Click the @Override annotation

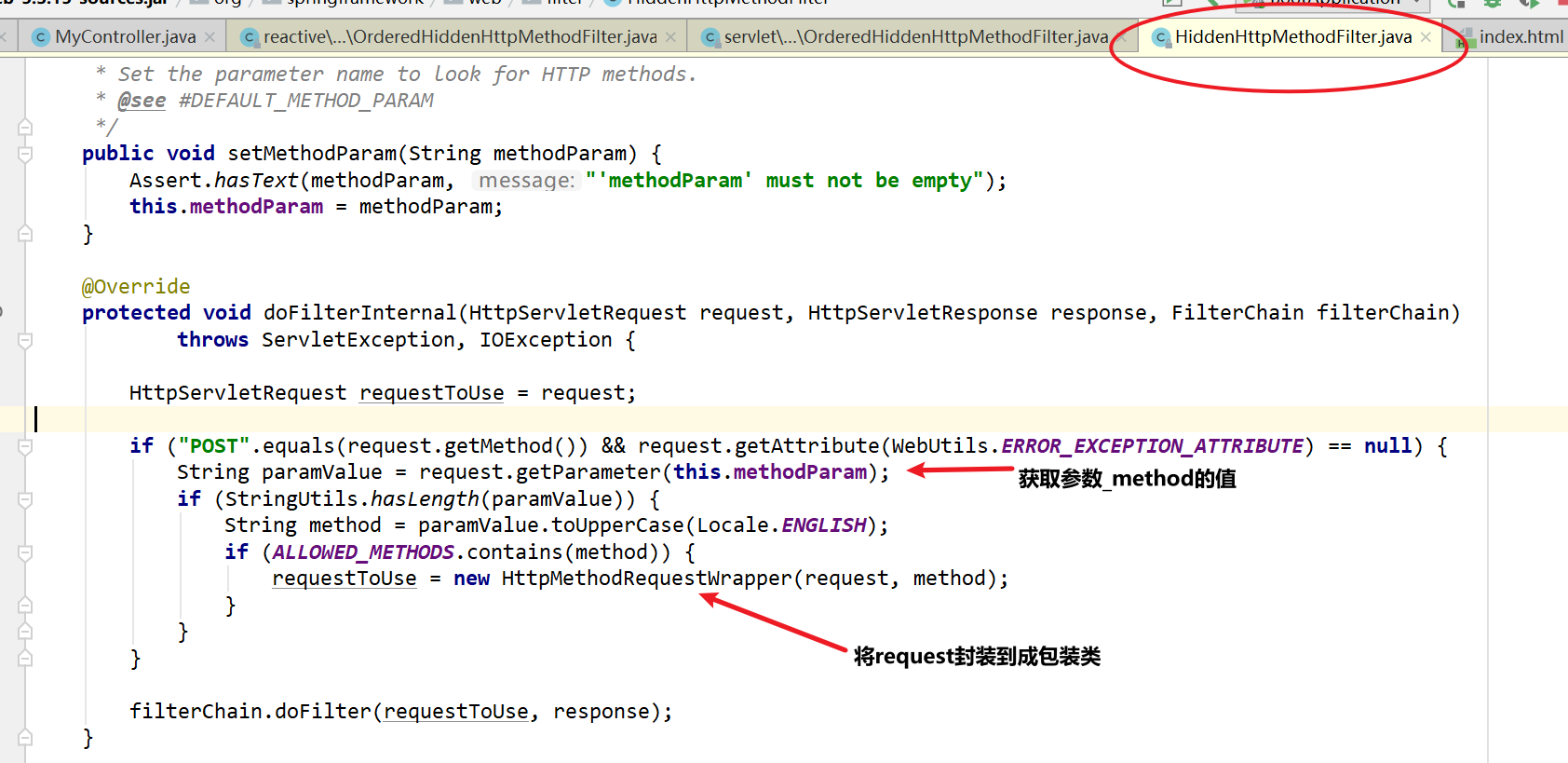pyautogui.click(x=136, y=287)
